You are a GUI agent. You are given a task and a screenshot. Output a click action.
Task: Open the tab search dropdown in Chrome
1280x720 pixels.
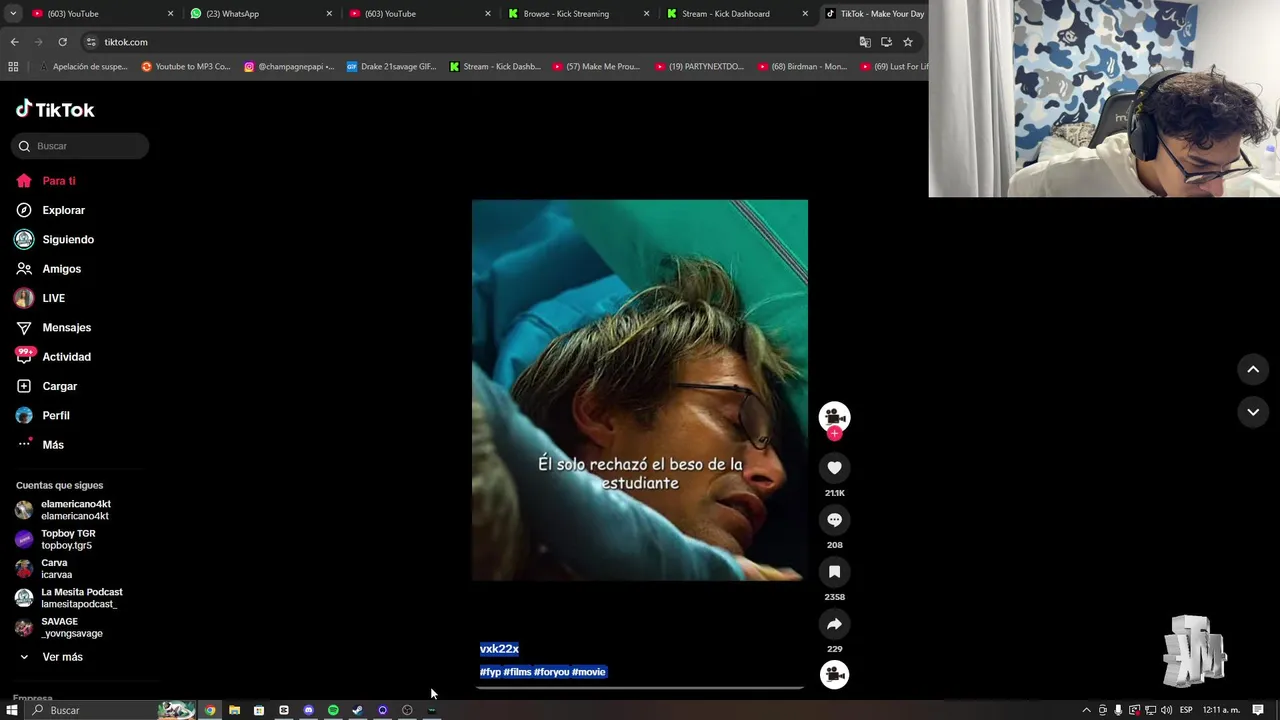tap(13, 14)
